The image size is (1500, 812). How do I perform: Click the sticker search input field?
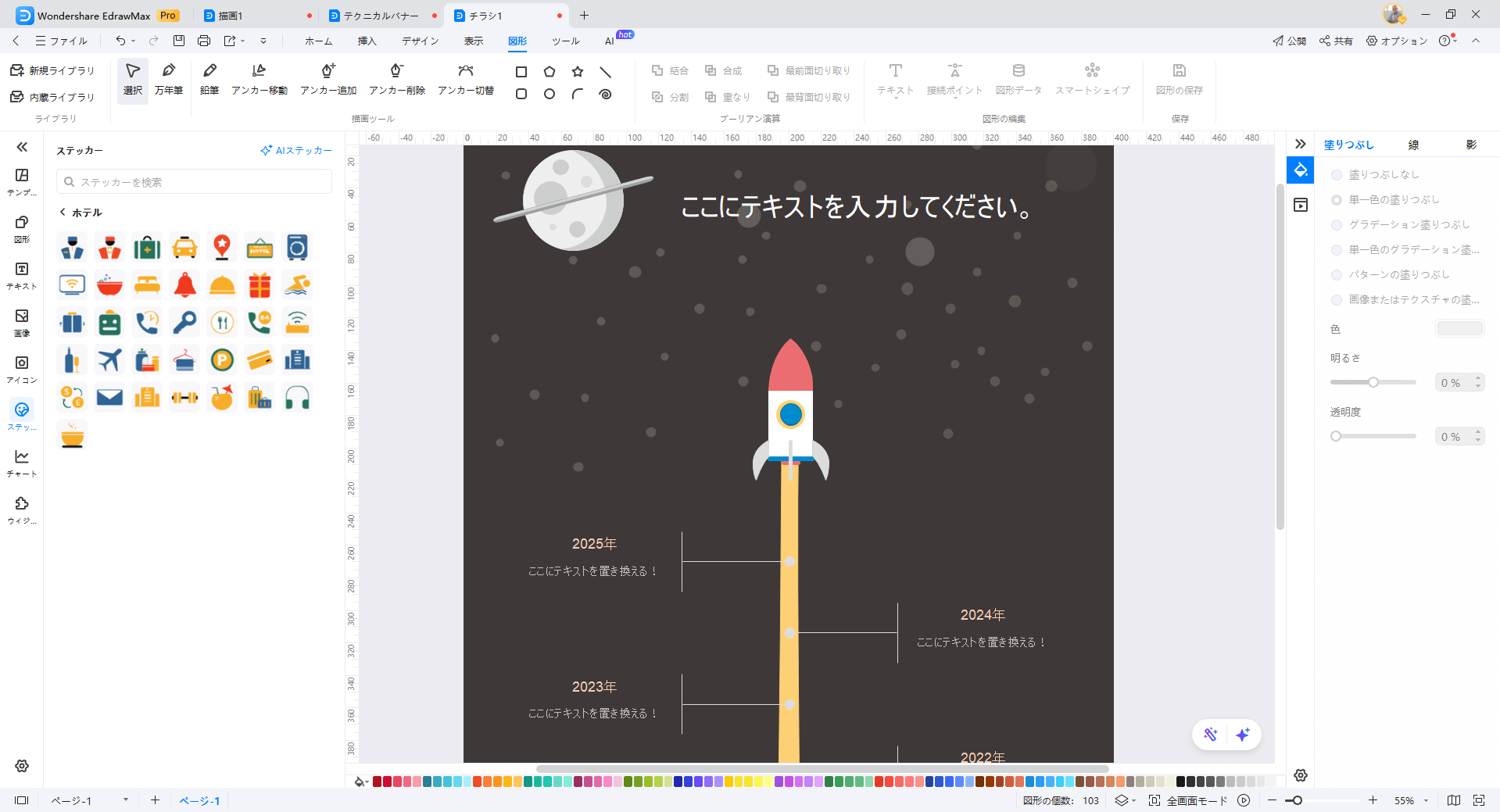194,181
